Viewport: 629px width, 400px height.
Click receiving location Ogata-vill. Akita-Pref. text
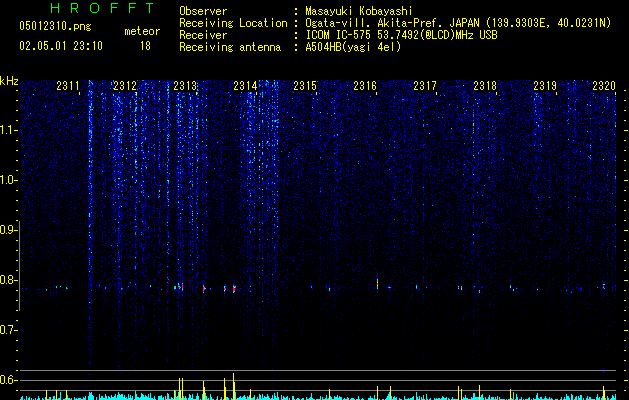point(458,23)
